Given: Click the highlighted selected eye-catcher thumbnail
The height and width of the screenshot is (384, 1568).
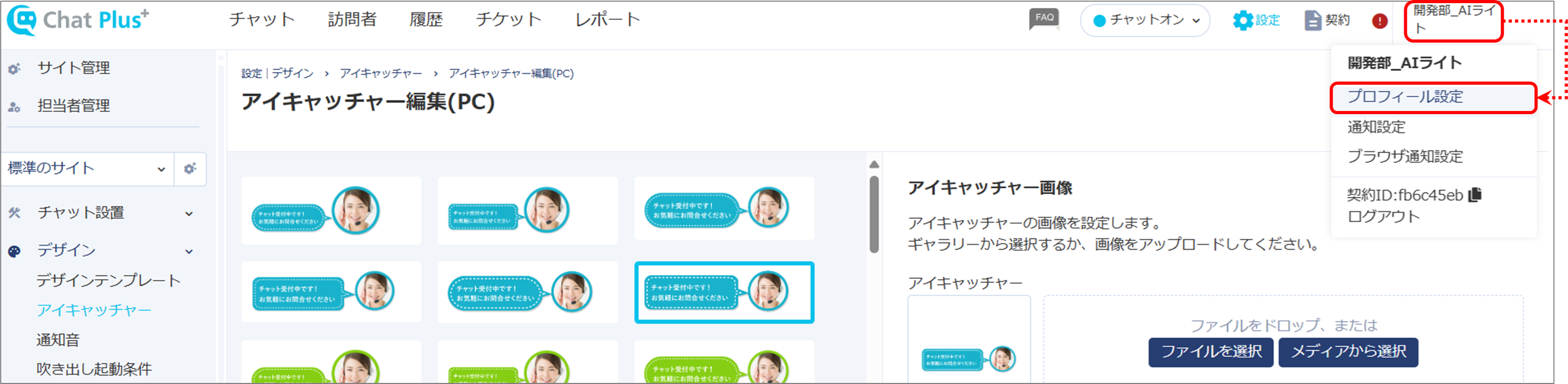Looking at the screenshot, I should click(724, 292).
